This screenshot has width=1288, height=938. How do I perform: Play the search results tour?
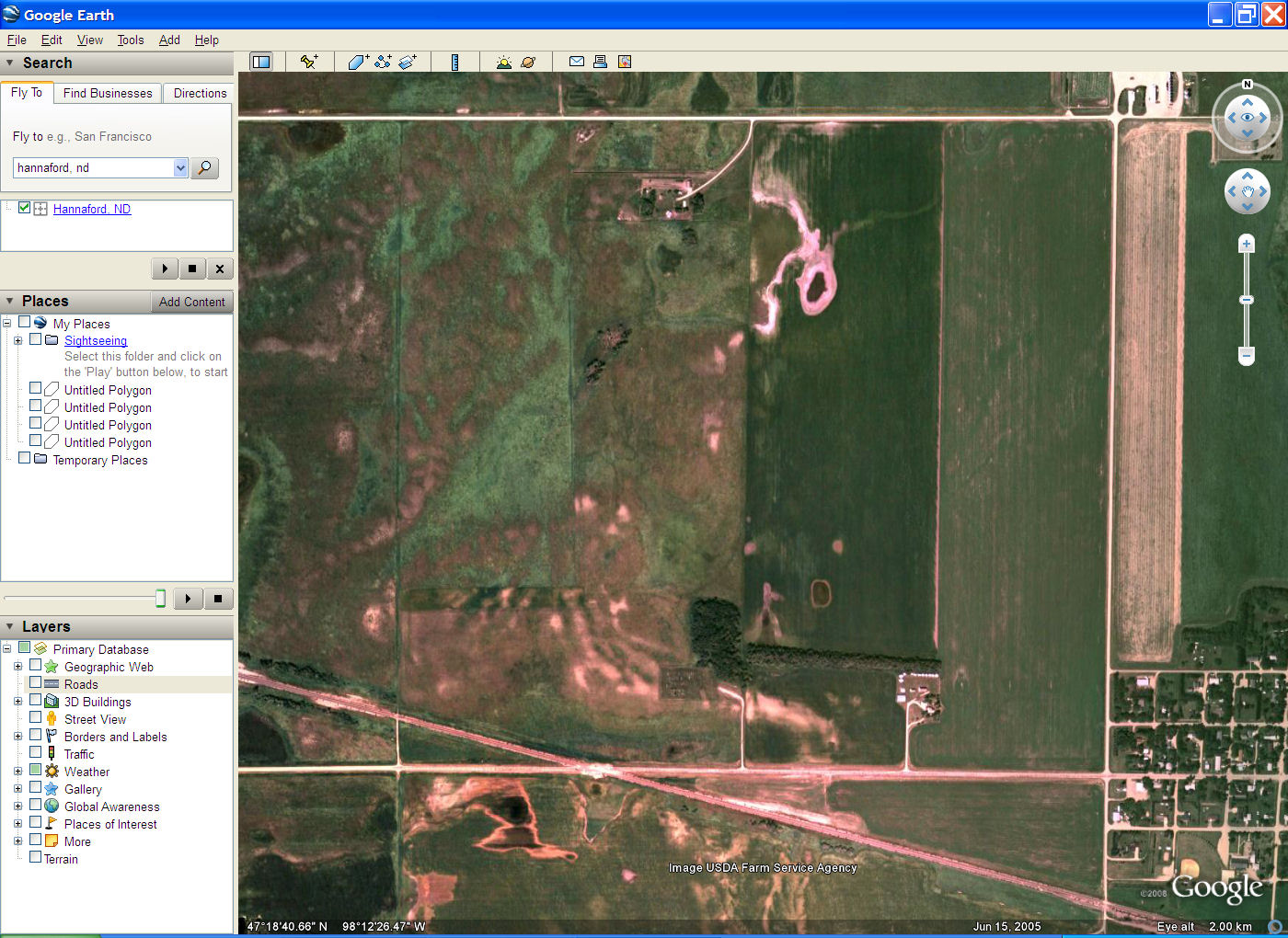pyautogui.click(x=165, y=269)
